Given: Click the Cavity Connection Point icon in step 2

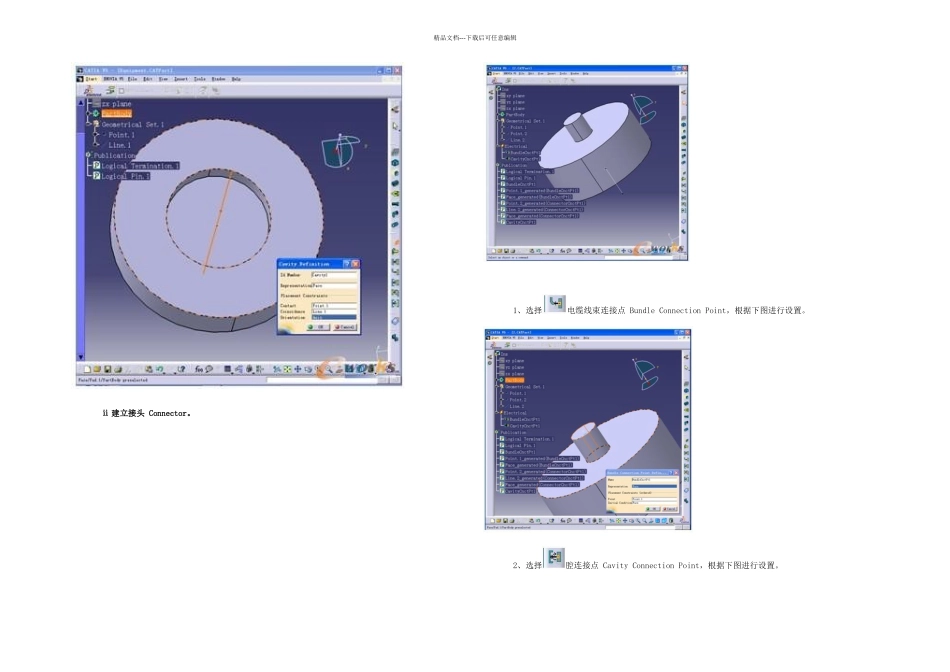Looking at the screenshot, I should tap(554, 557).
